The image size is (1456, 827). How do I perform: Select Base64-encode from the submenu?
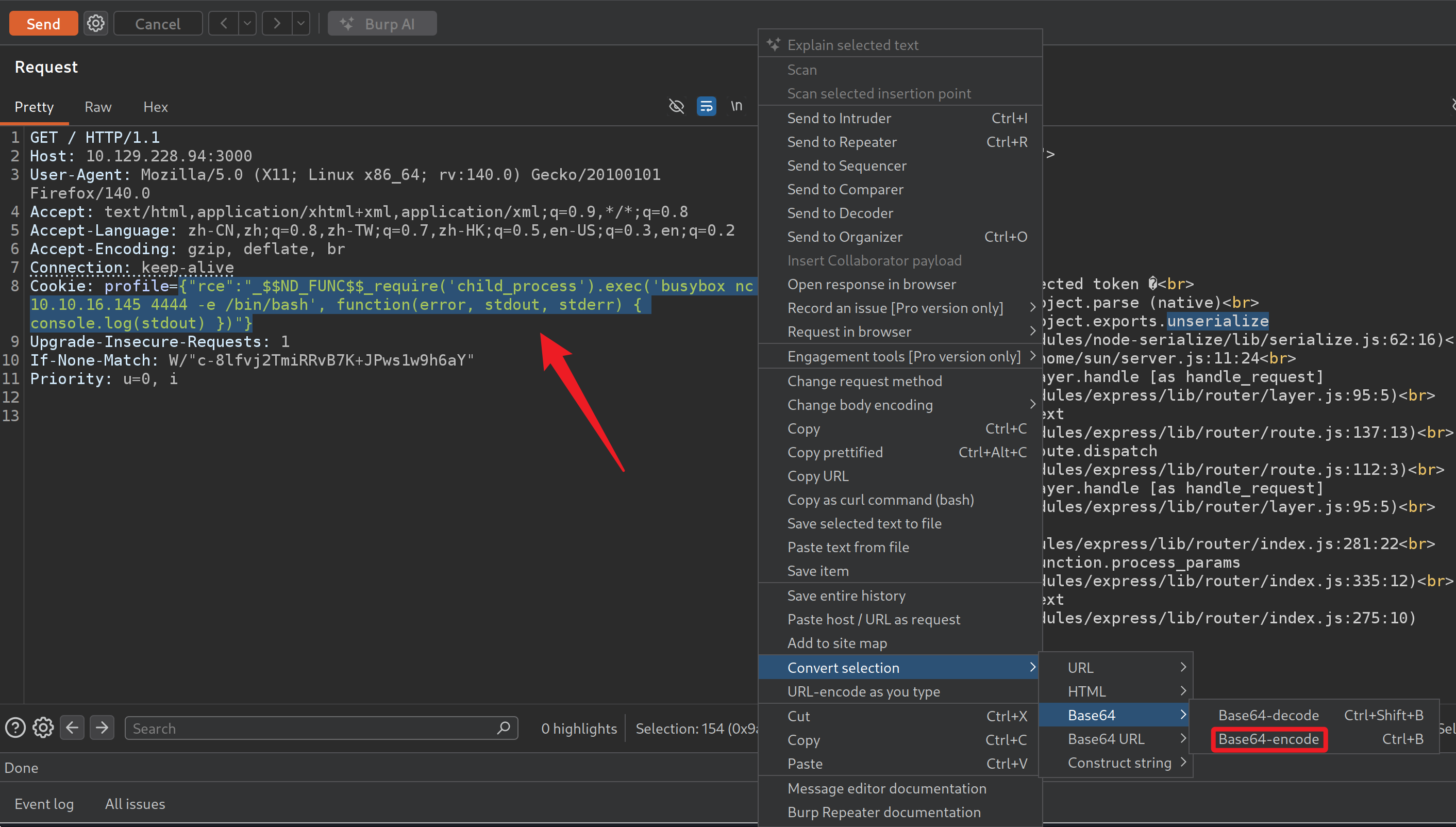point(1268,739)
